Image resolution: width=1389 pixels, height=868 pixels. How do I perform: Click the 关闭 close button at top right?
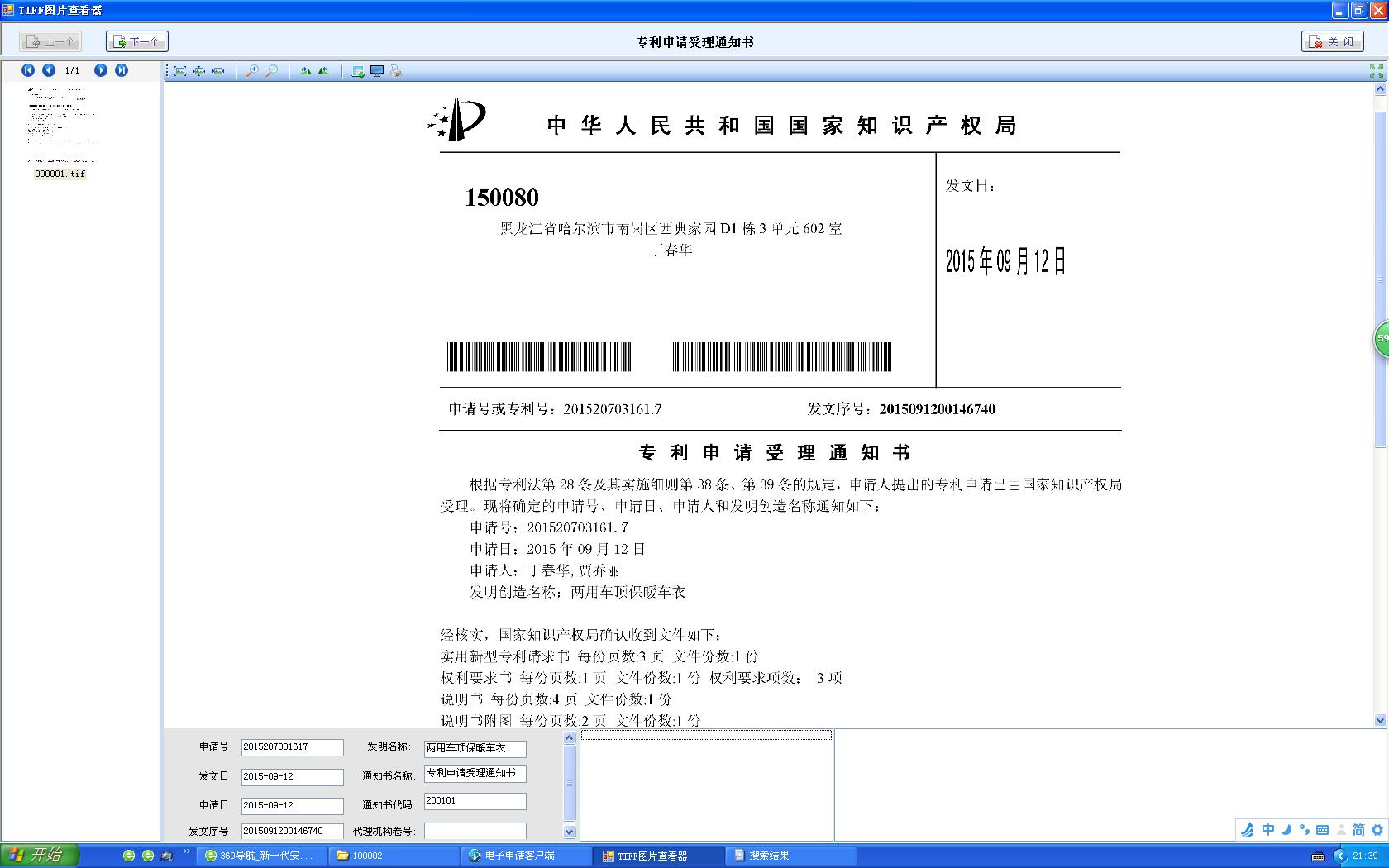point(1333,41)
